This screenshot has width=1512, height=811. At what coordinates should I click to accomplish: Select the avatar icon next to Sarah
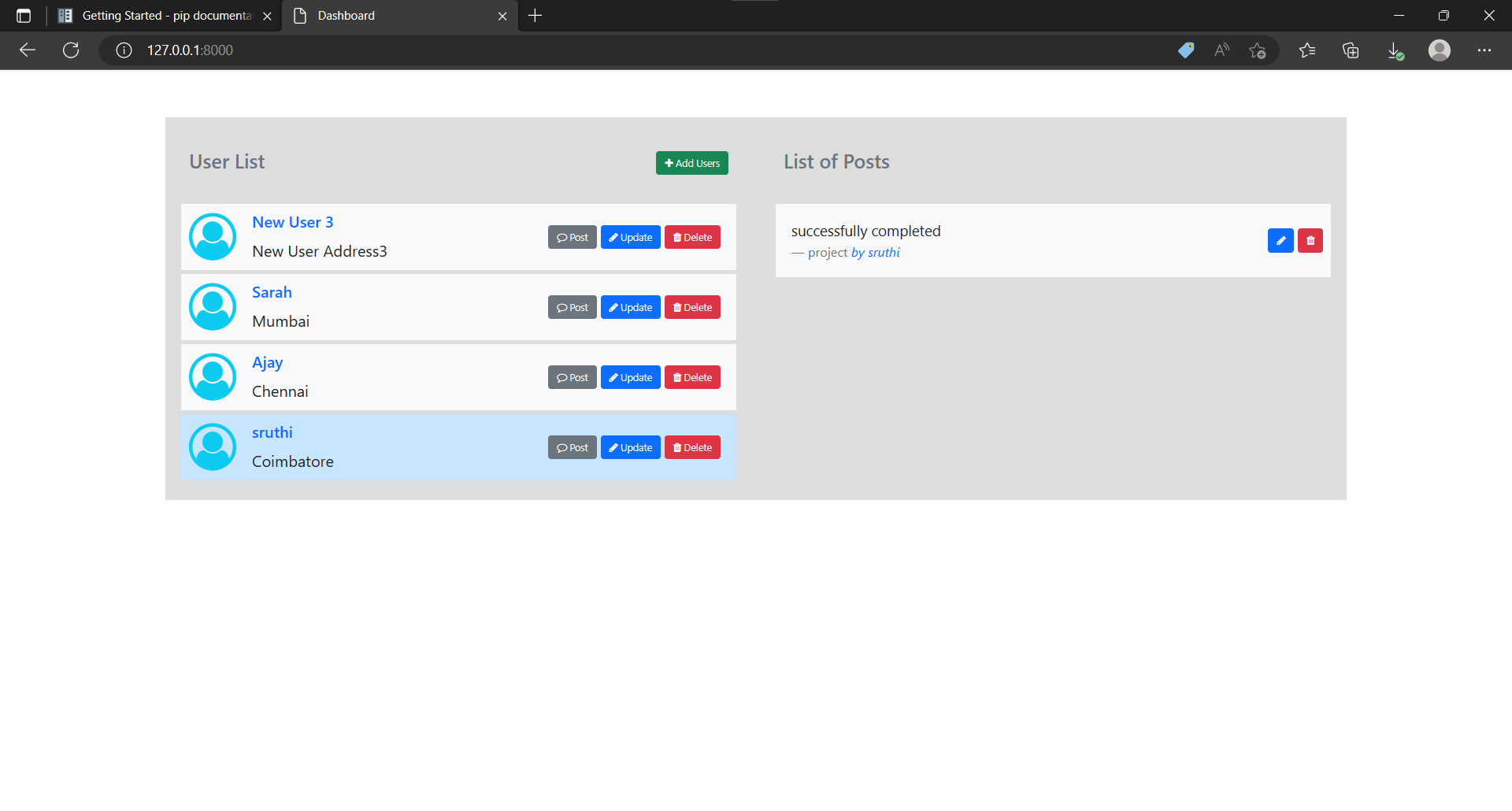coord(212,306)
